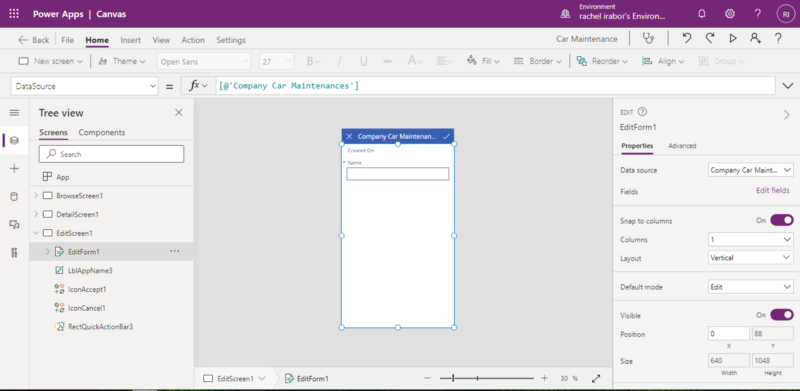Open the Layout dropdown

pos(751,258)
